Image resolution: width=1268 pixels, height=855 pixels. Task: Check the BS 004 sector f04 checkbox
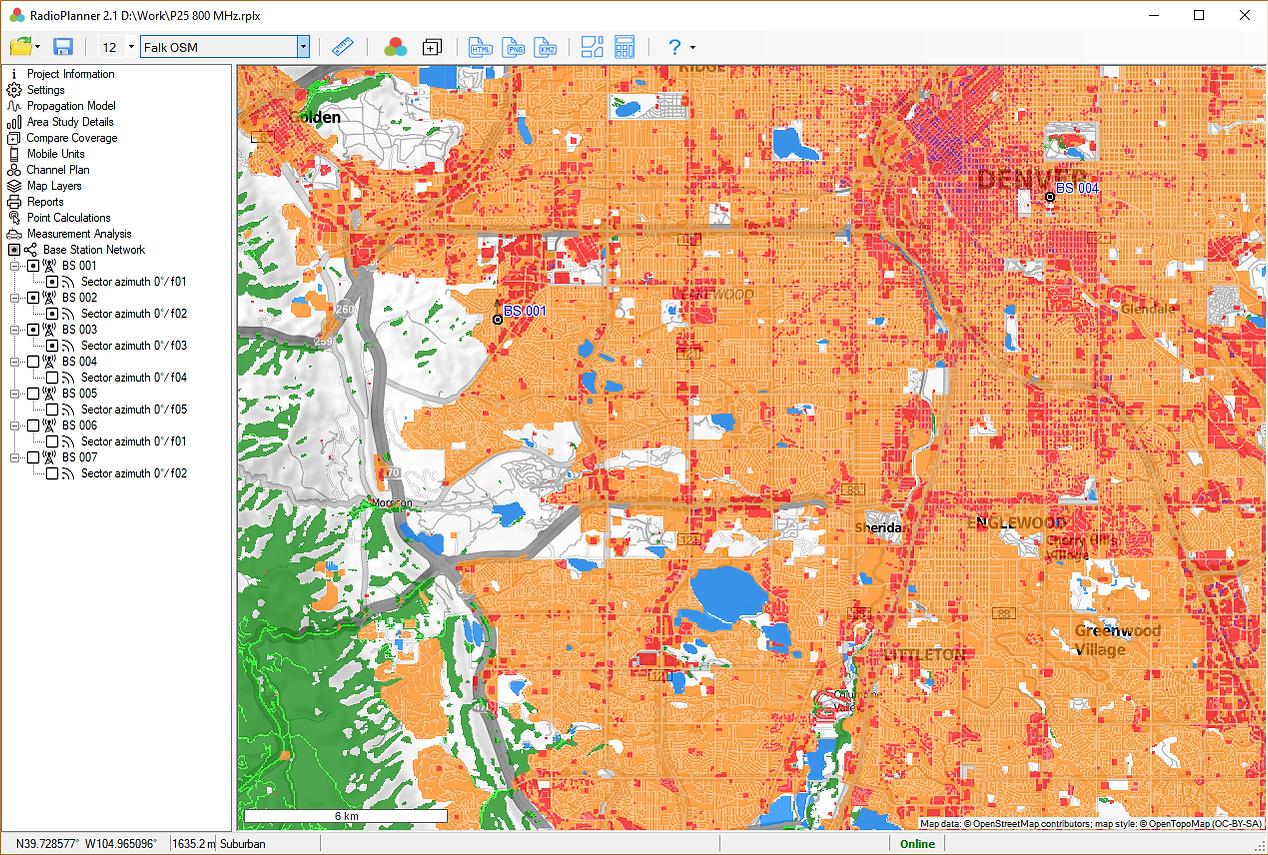click(x=52, y=378)
